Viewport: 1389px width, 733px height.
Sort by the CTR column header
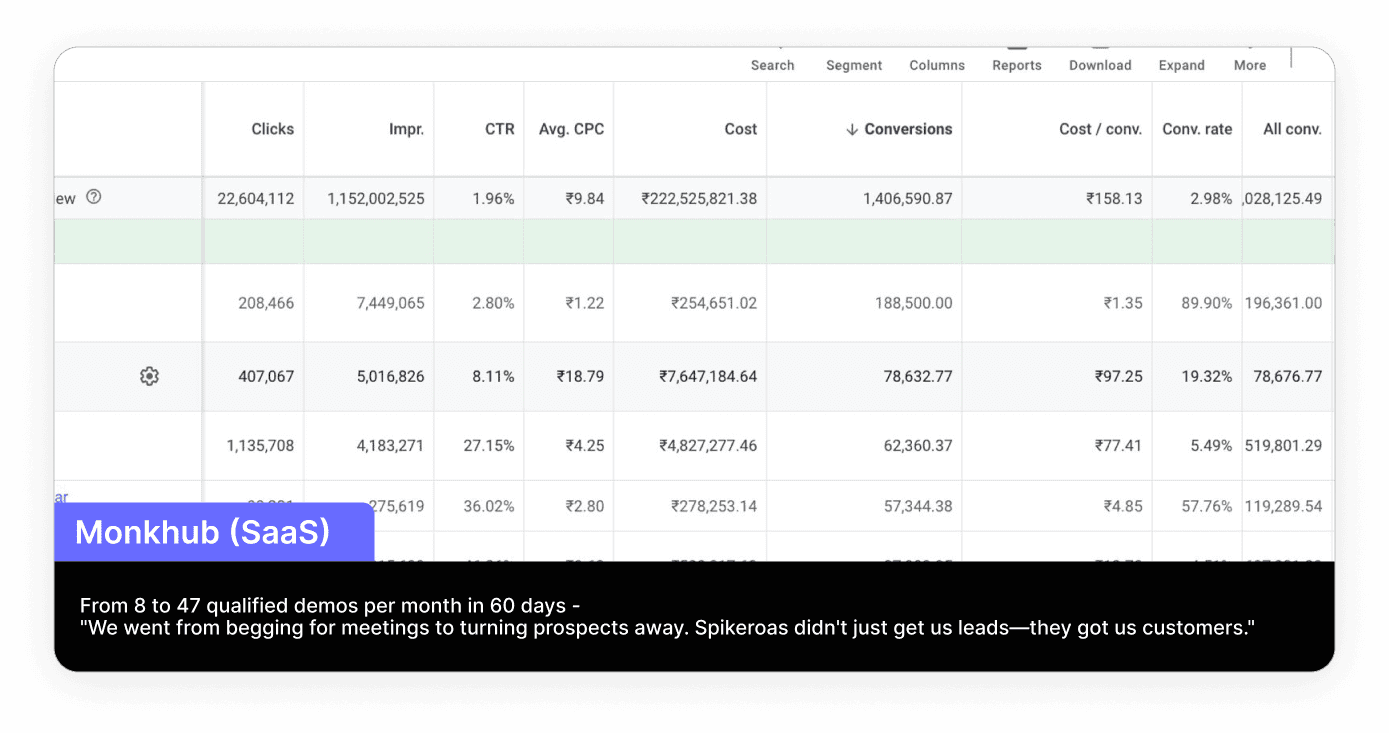pos(500,129)
